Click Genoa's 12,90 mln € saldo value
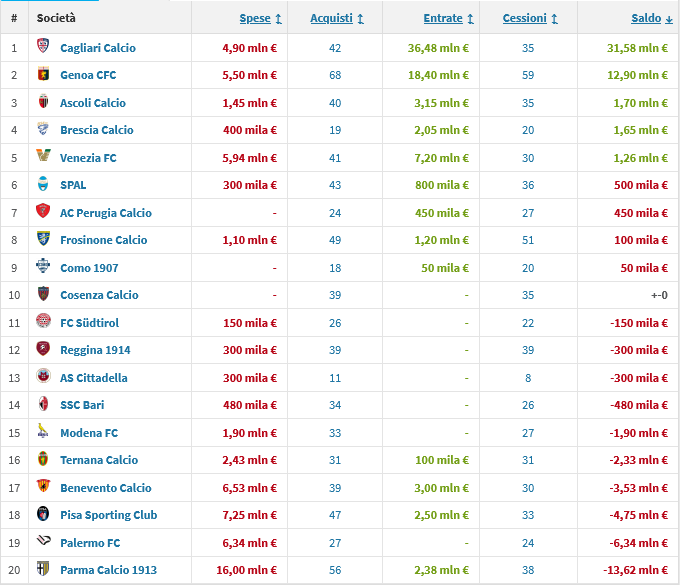The height and width of the screenshot is (585, 680). (x=637, y=75)
